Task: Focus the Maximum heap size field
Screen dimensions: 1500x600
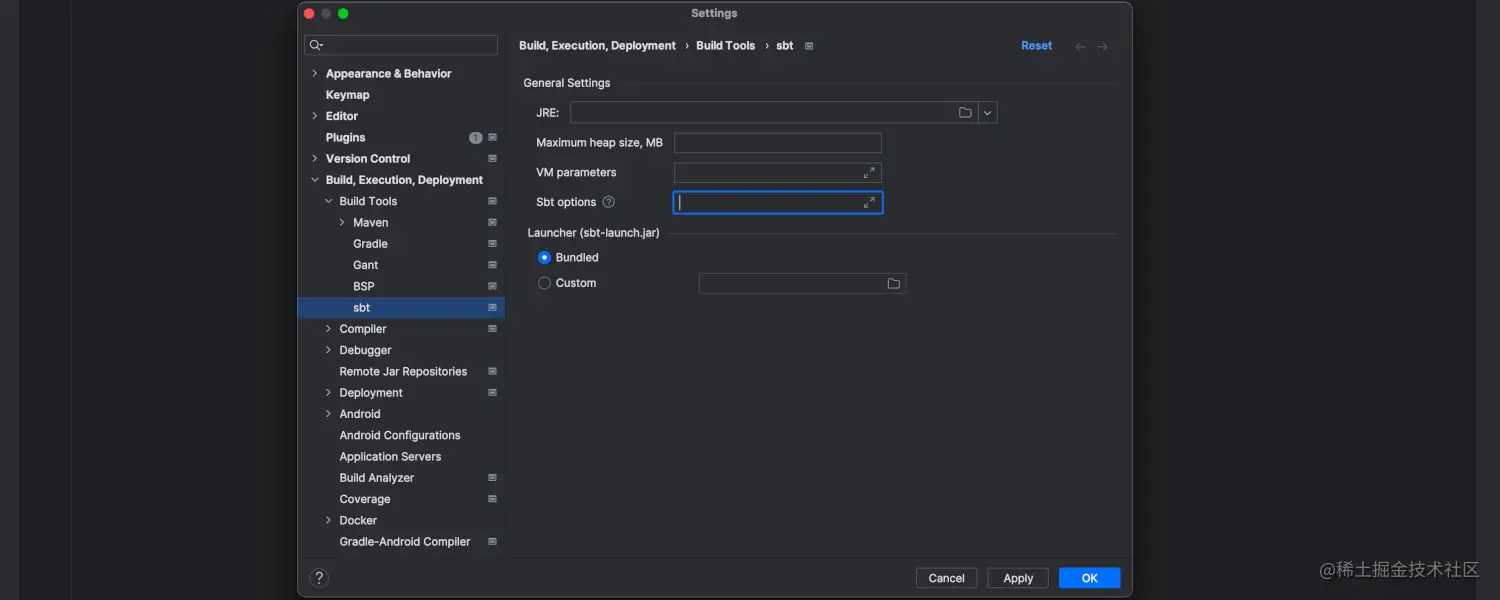Action: click(x=777, y=143)
